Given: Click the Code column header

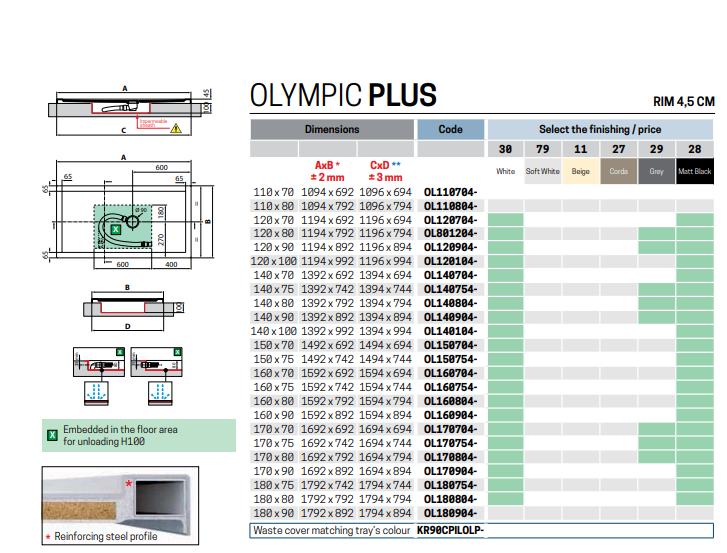Looking at the screenshot, I should [450, 129].
